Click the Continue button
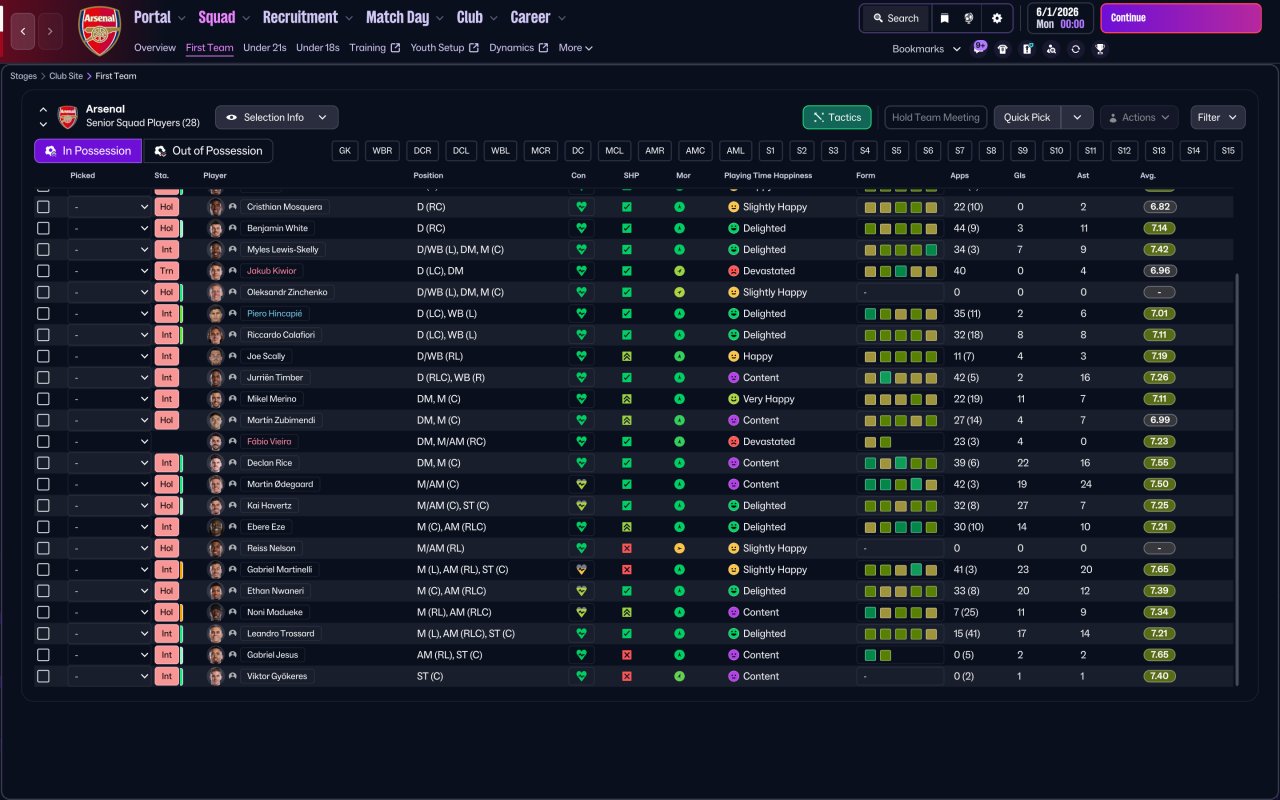 pos(1181,18)
